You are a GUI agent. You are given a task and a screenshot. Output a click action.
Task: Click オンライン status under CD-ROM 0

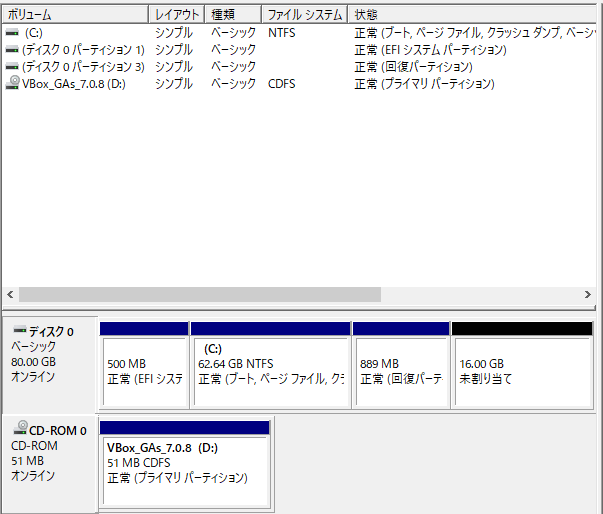[x=33, y=476]
